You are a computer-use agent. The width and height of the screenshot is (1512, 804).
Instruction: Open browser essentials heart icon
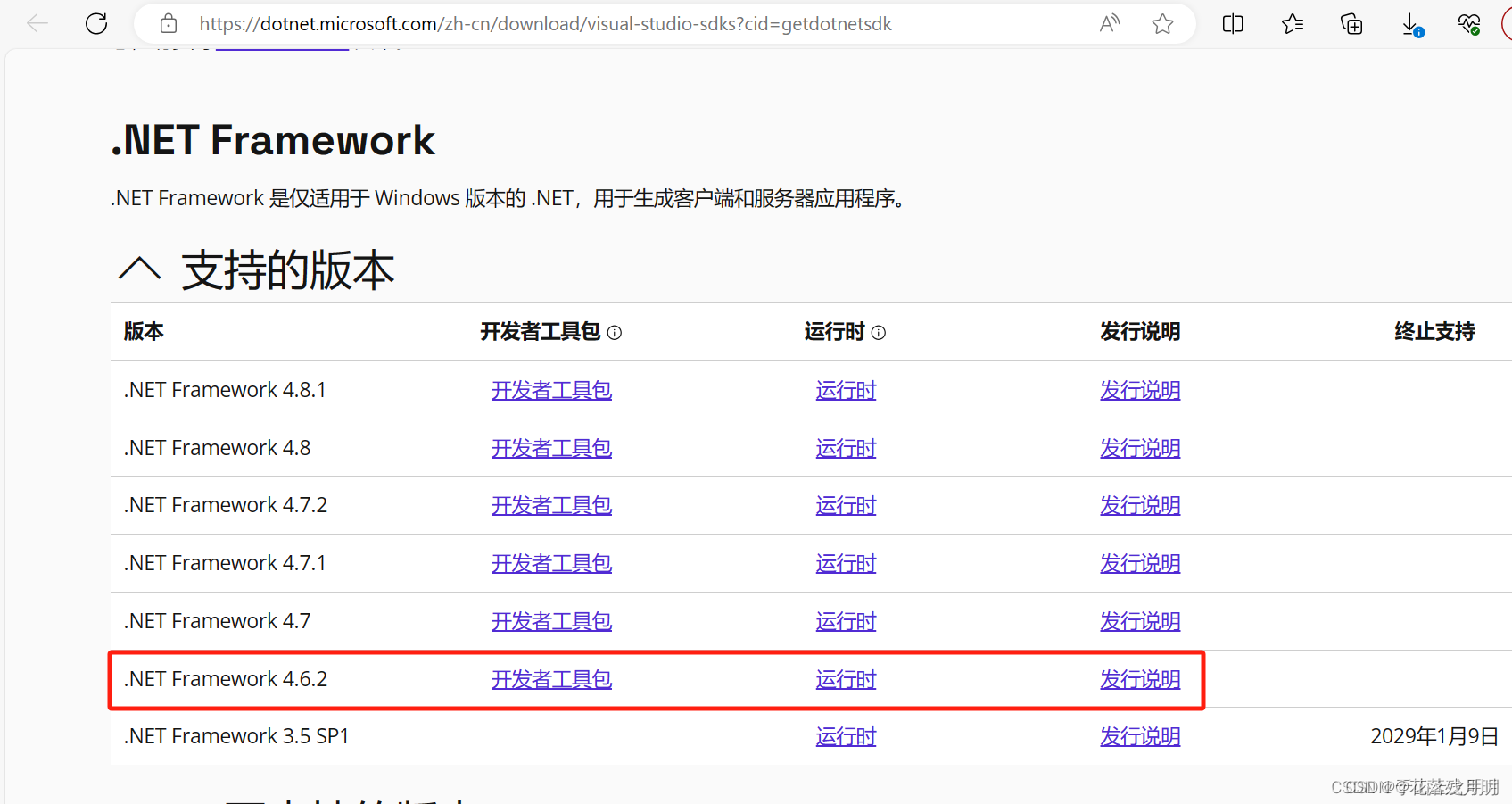point(1469,24)
